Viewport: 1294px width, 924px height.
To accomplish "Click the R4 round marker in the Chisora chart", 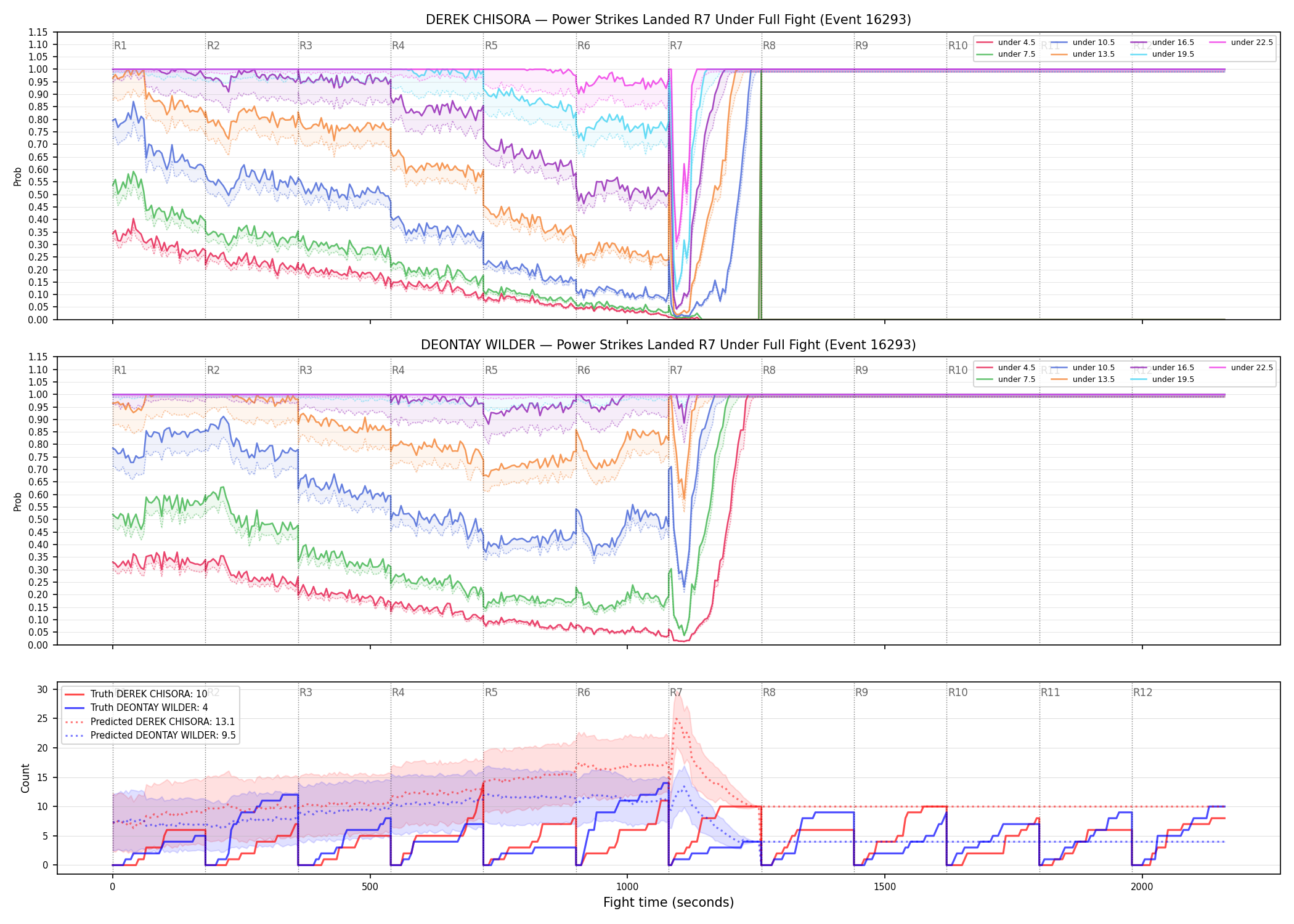I will click(x=398, y=46).
